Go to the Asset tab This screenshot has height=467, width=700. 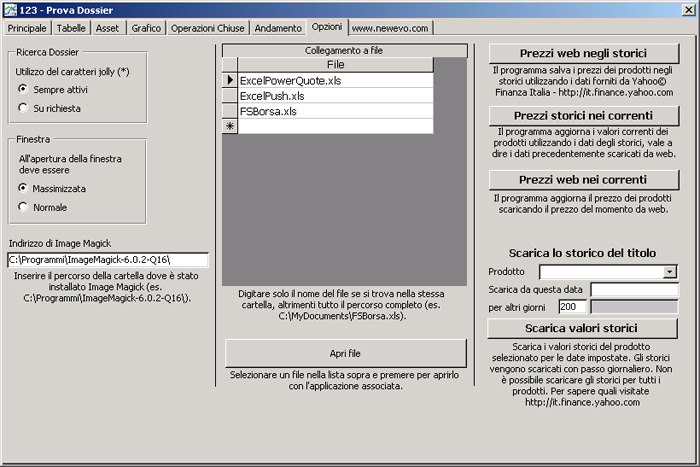point(108,28)
